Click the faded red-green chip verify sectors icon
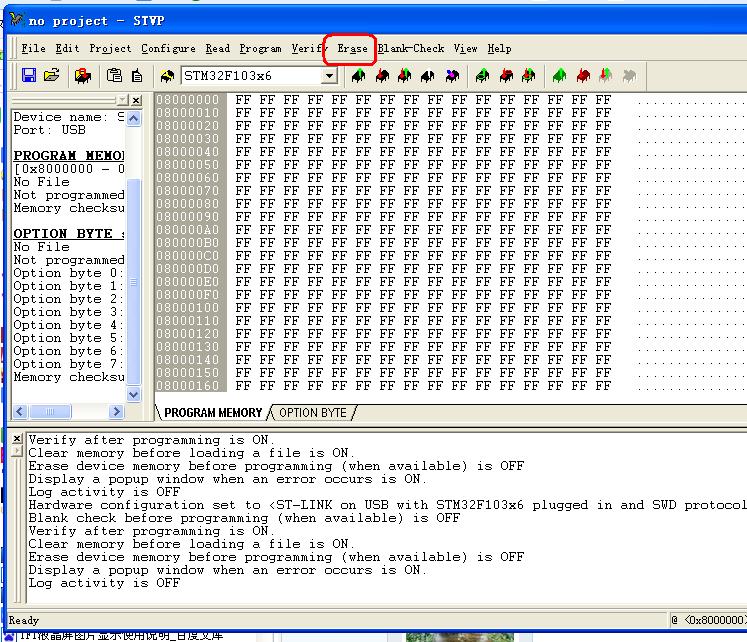 pos(606,76)
